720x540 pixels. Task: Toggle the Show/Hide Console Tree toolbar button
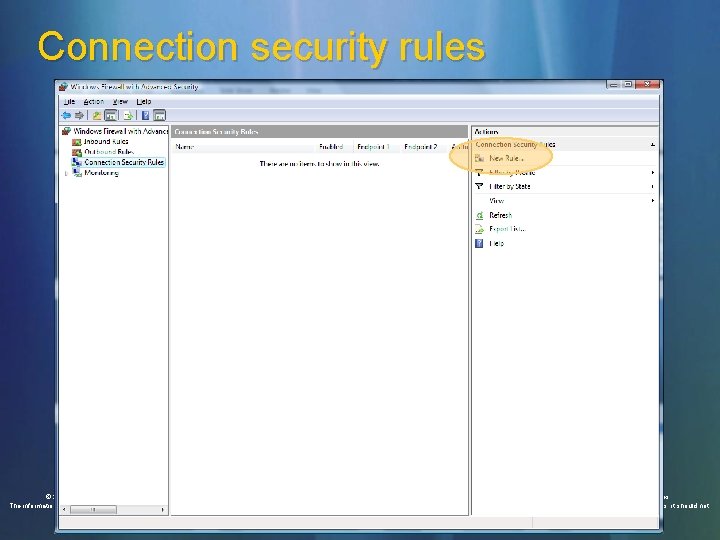click(x=111, y=115)
